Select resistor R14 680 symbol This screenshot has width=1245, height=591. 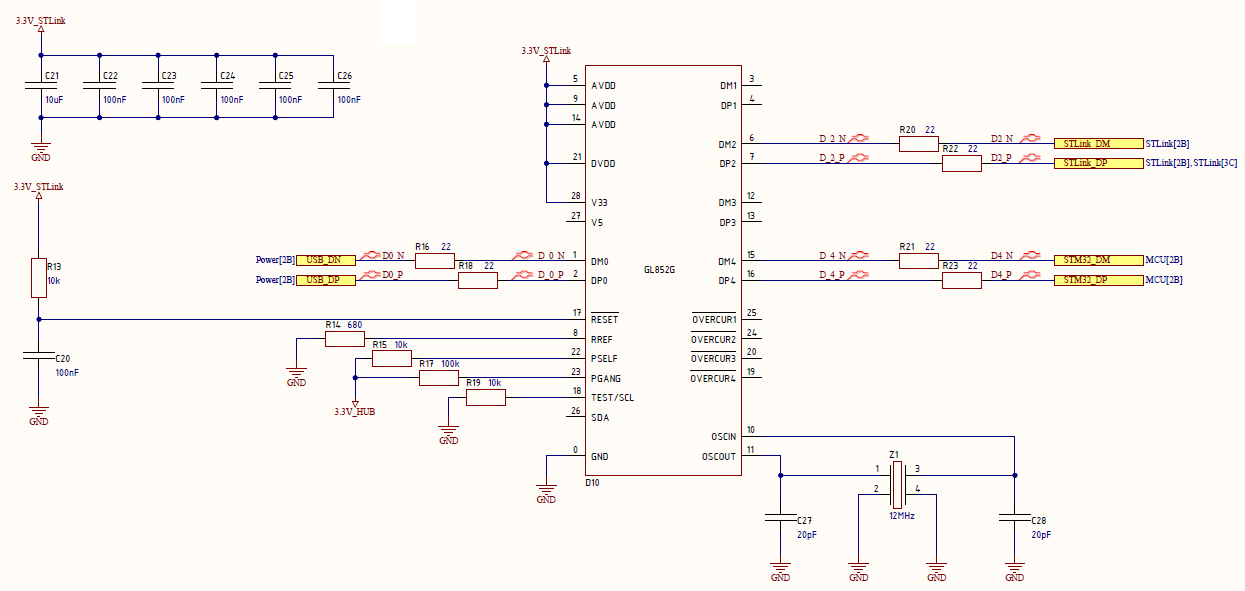[x=344, y=339]
